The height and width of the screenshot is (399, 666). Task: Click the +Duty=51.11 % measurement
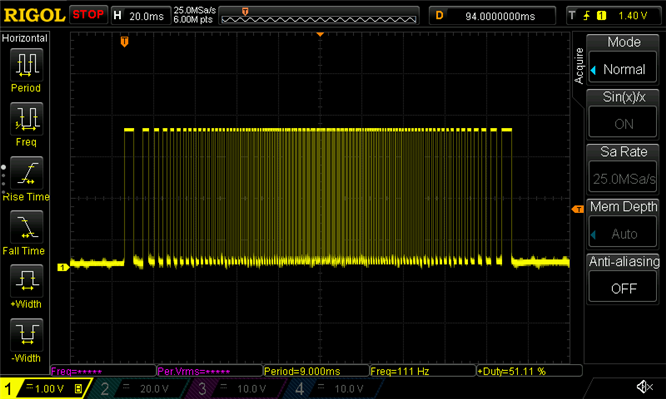click(x=530, y=371)
